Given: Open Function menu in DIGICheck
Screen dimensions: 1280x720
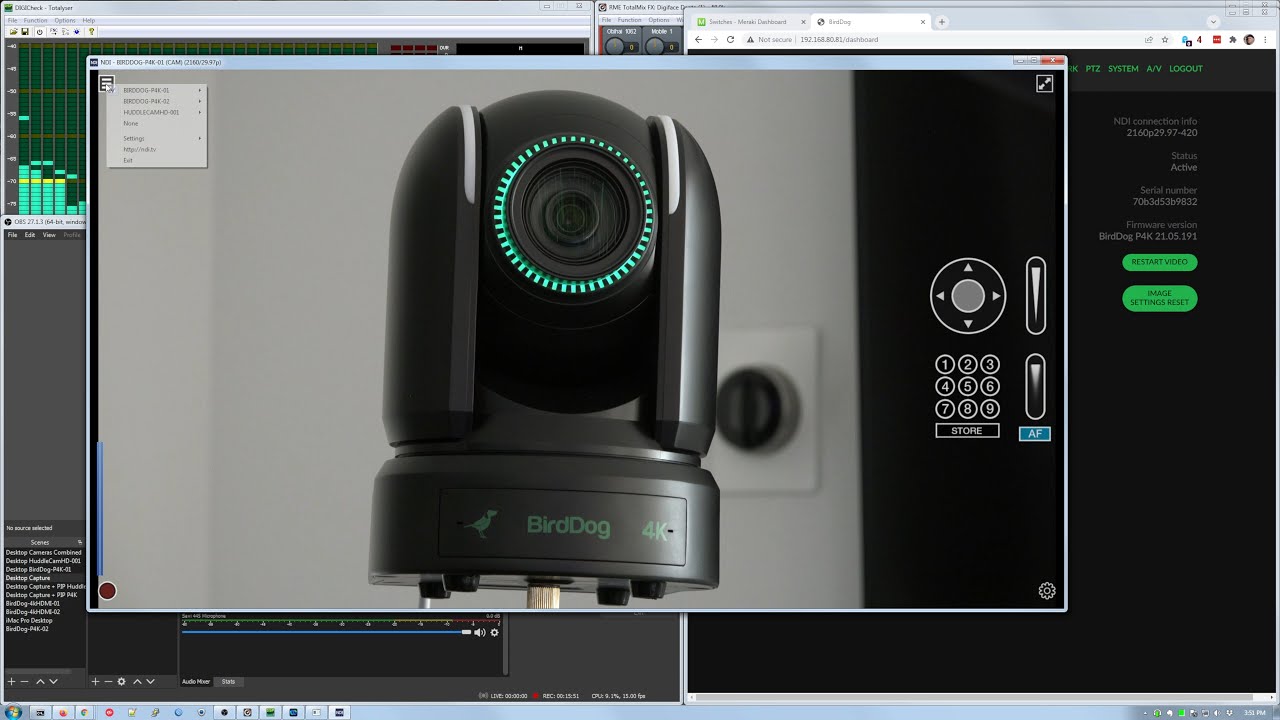Looking at the screenshot, I should [35, 20].
